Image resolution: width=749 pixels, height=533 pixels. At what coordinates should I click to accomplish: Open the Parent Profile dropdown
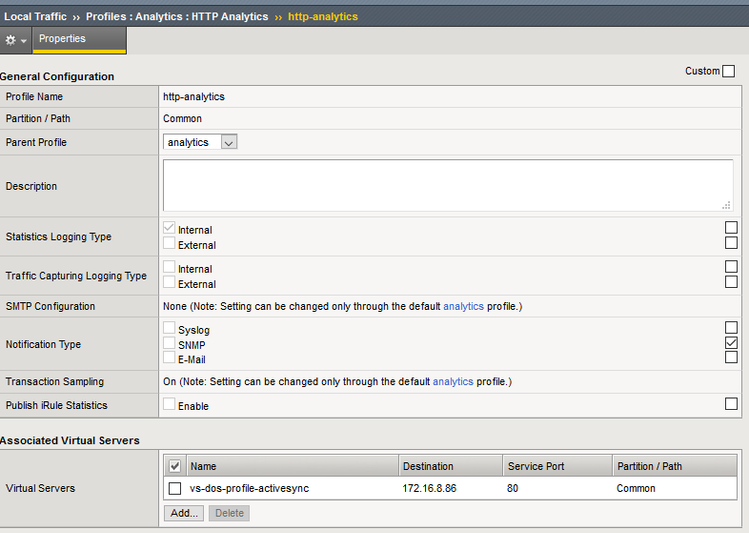tap(200, 142)
